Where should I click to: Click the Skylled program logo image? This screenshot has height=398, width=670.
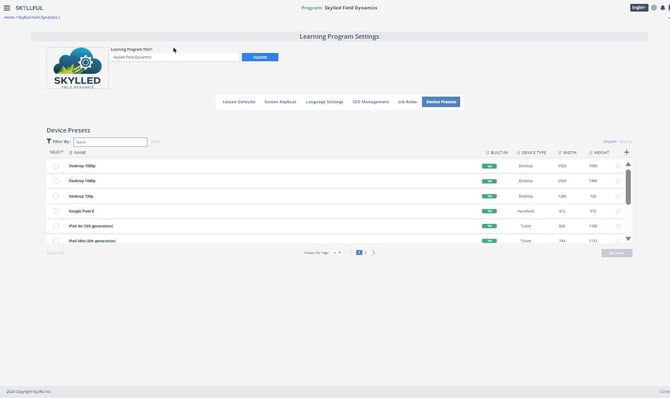point(77,68)
